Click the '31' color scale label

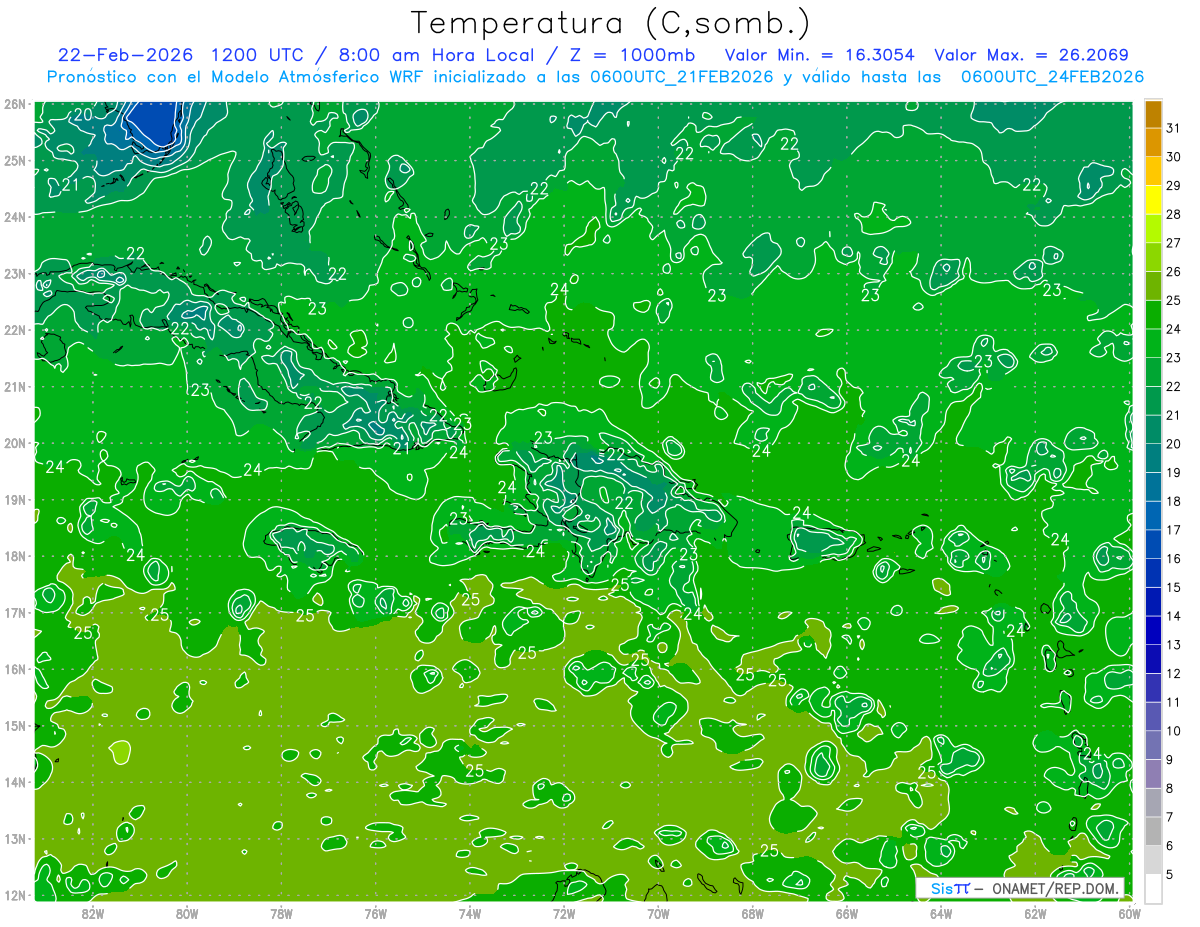pos(1173,128)
